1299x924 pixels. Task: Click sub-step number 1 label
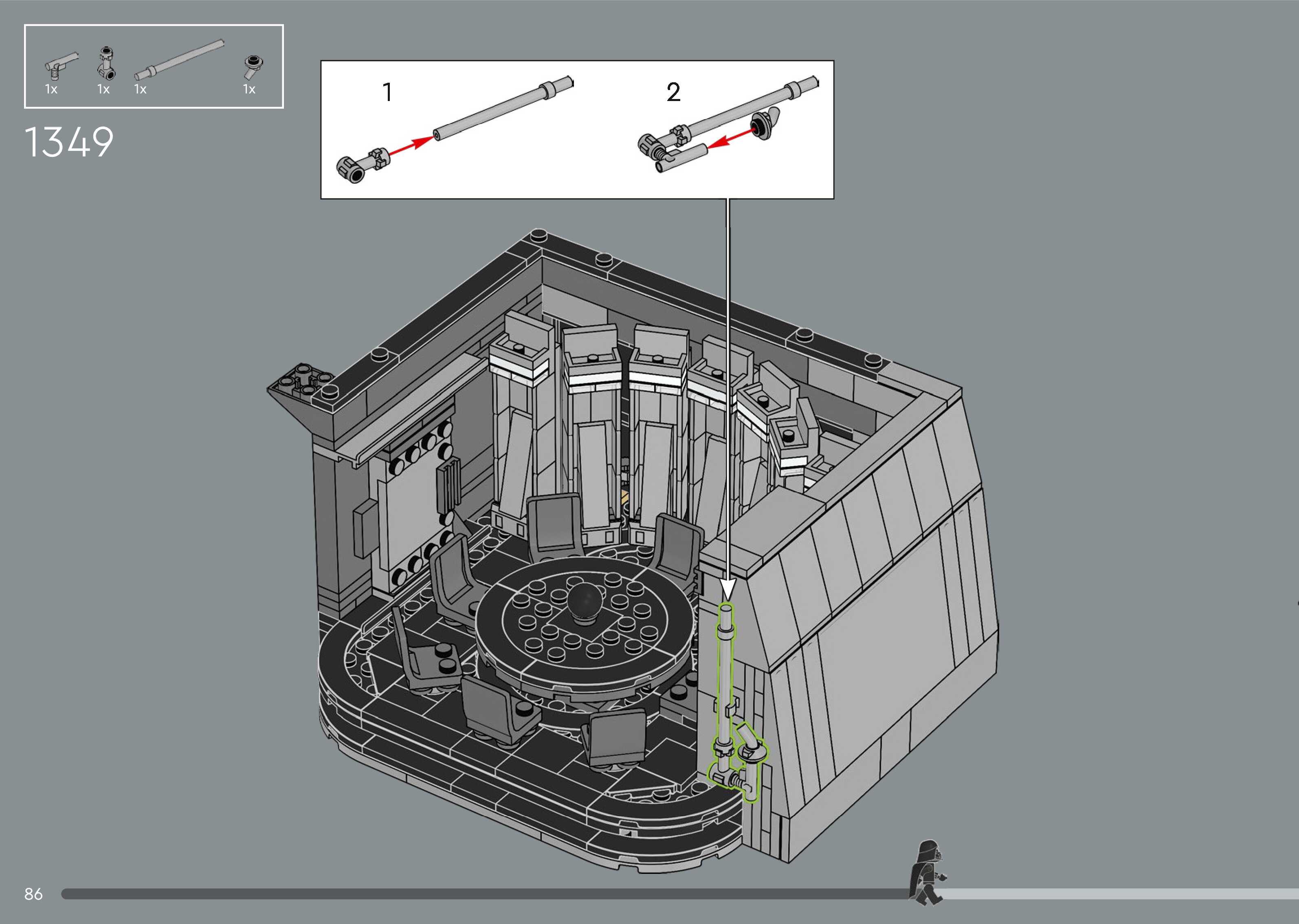point(387,92)
